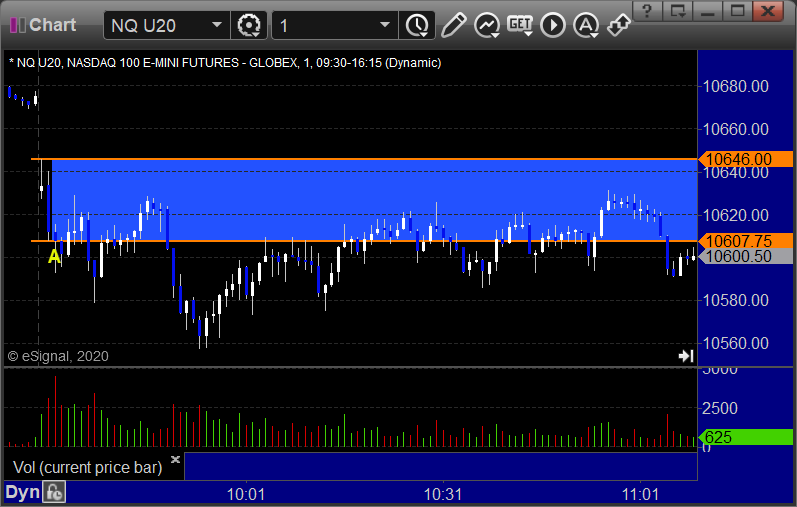
Task: Click the Chart window menu icon
Action: pyautogui.click(x=18, y=25)
